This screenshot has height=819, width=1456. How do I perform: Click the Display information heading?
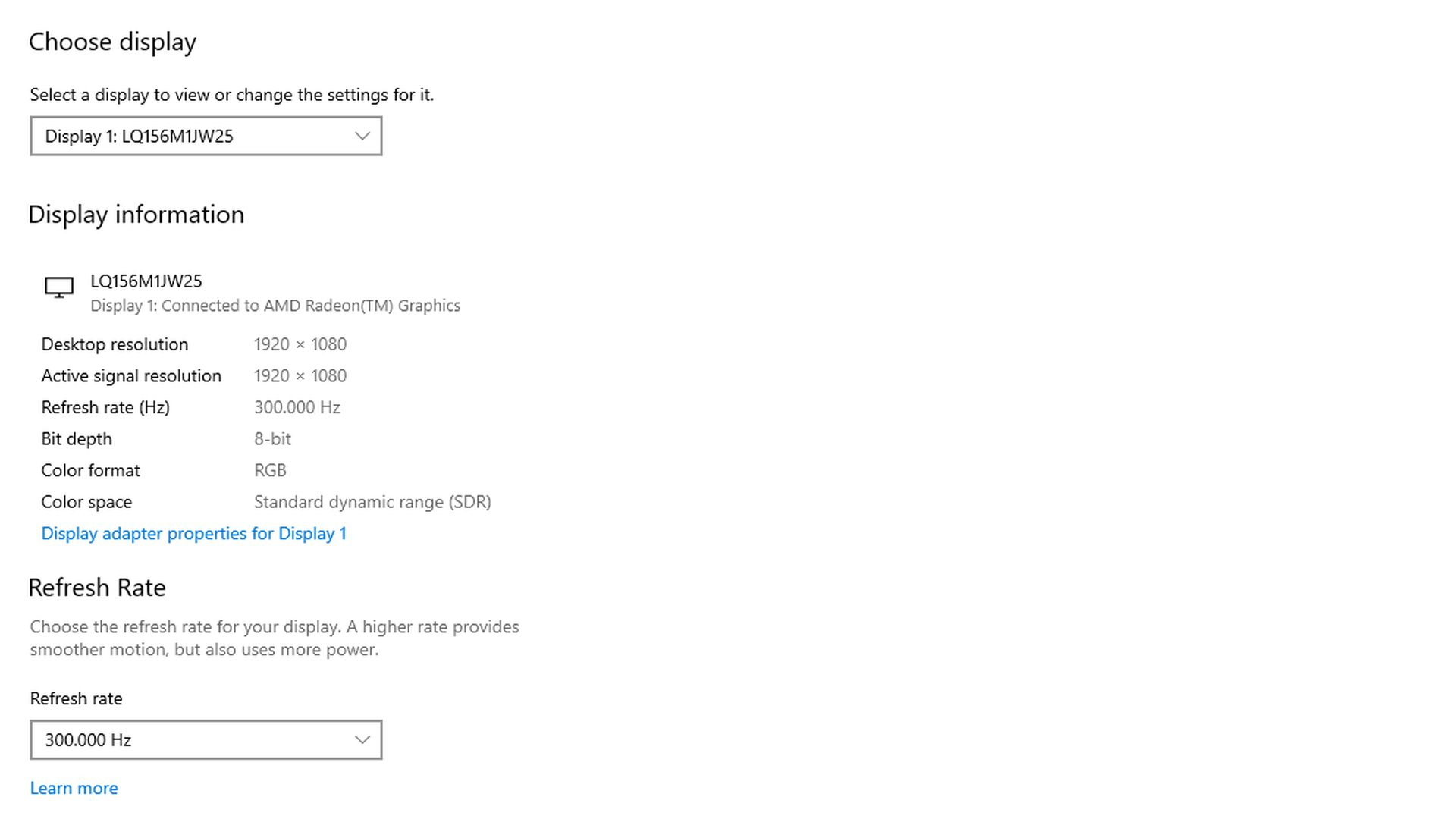(x=136, y=215)
